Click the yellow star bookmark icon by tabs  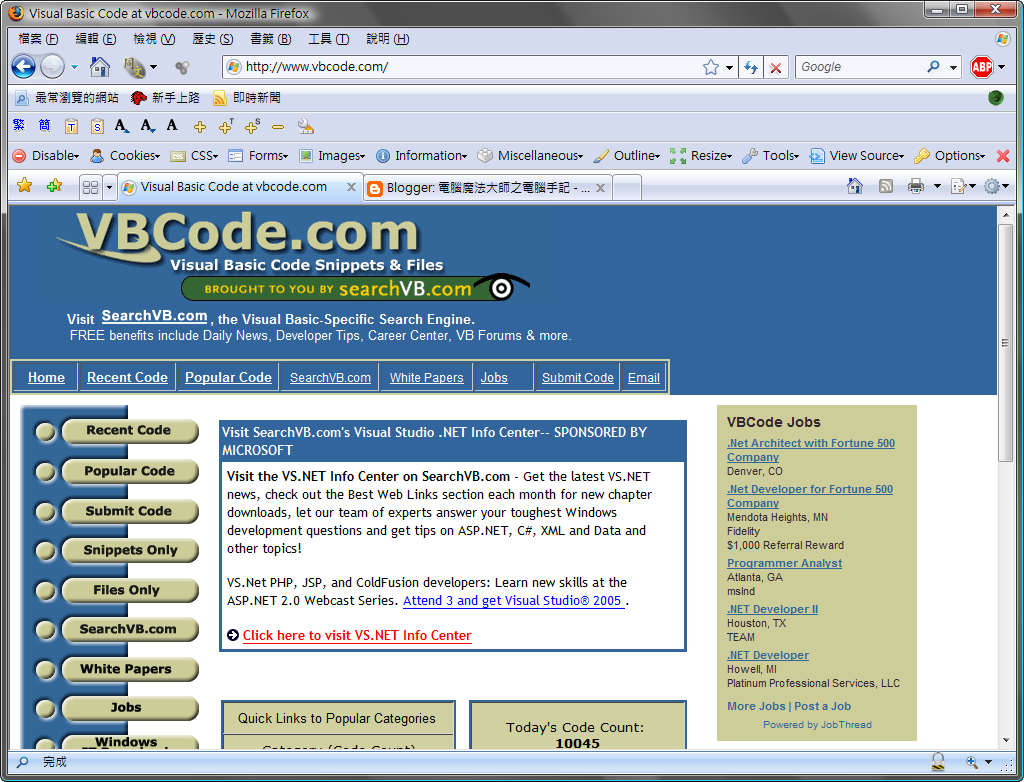point(24,186)
